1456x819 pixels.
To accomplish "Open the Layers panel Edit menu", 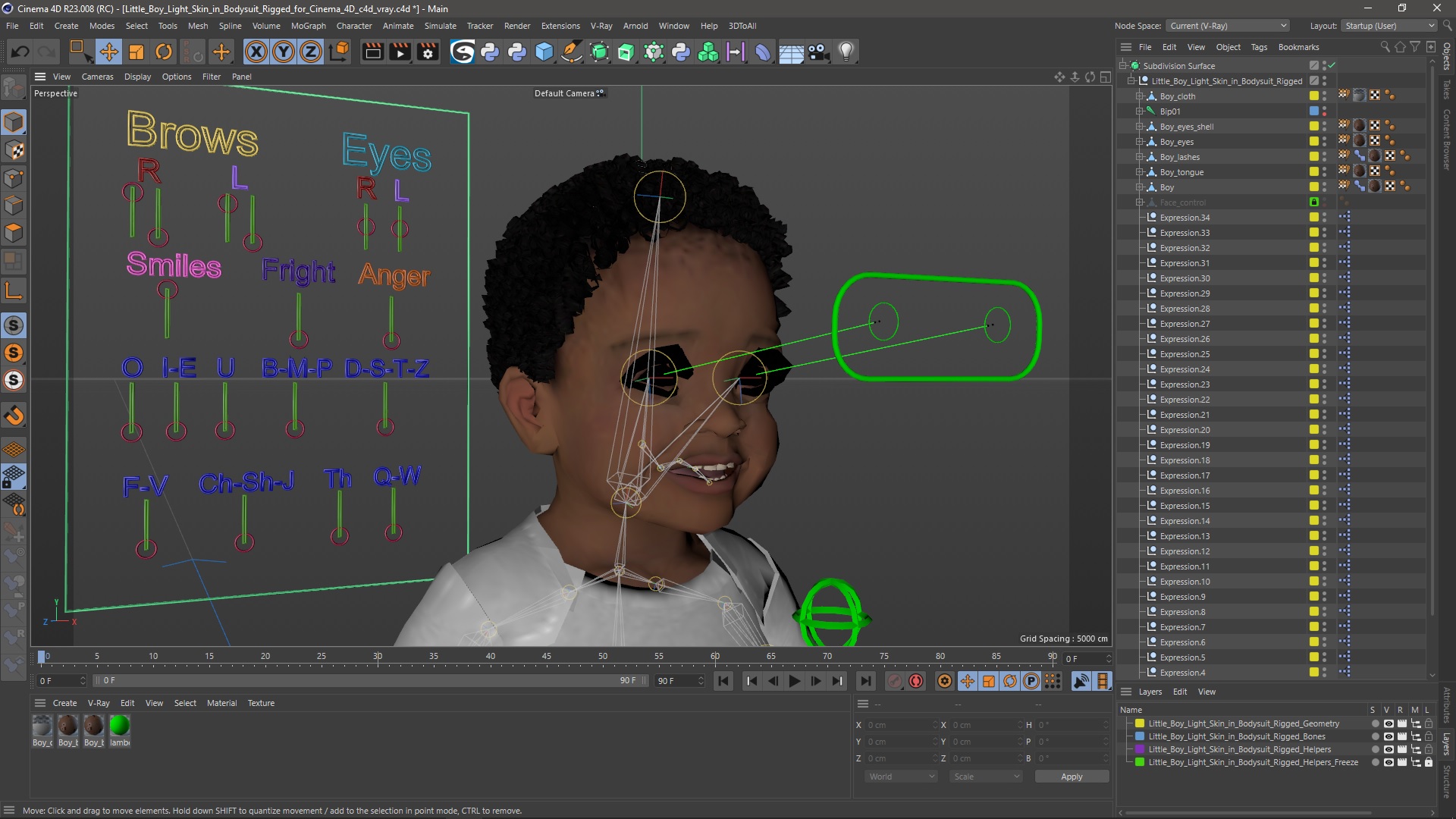I will pos(1180,692).
